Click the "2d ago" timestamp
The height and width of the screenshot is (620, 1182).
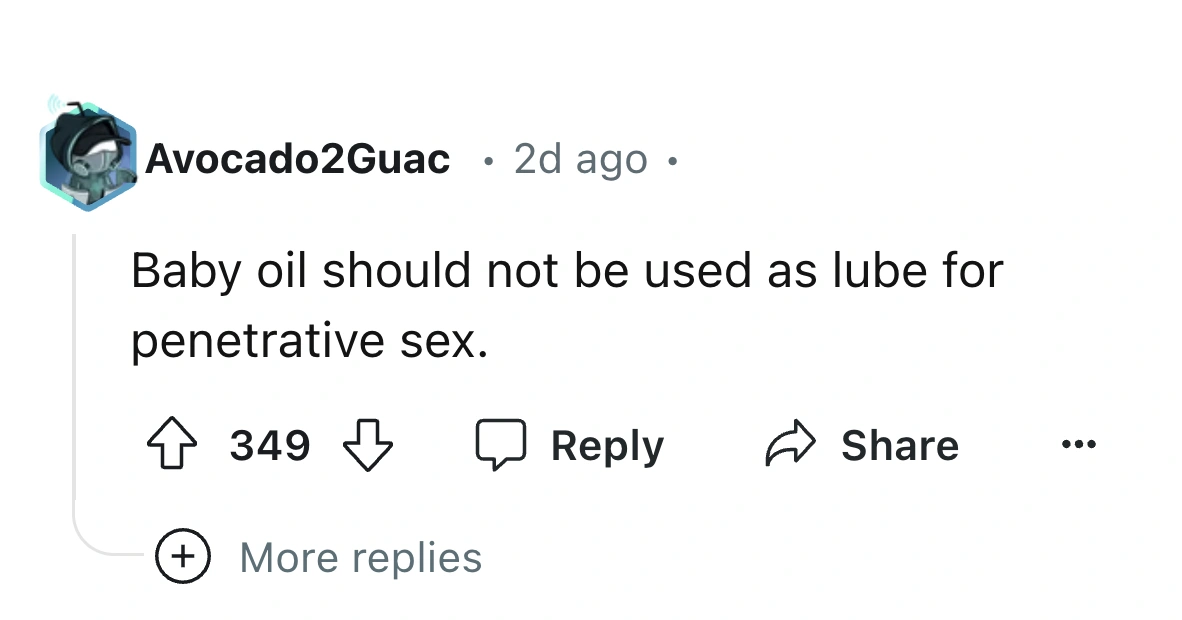(x=580, y=158)
